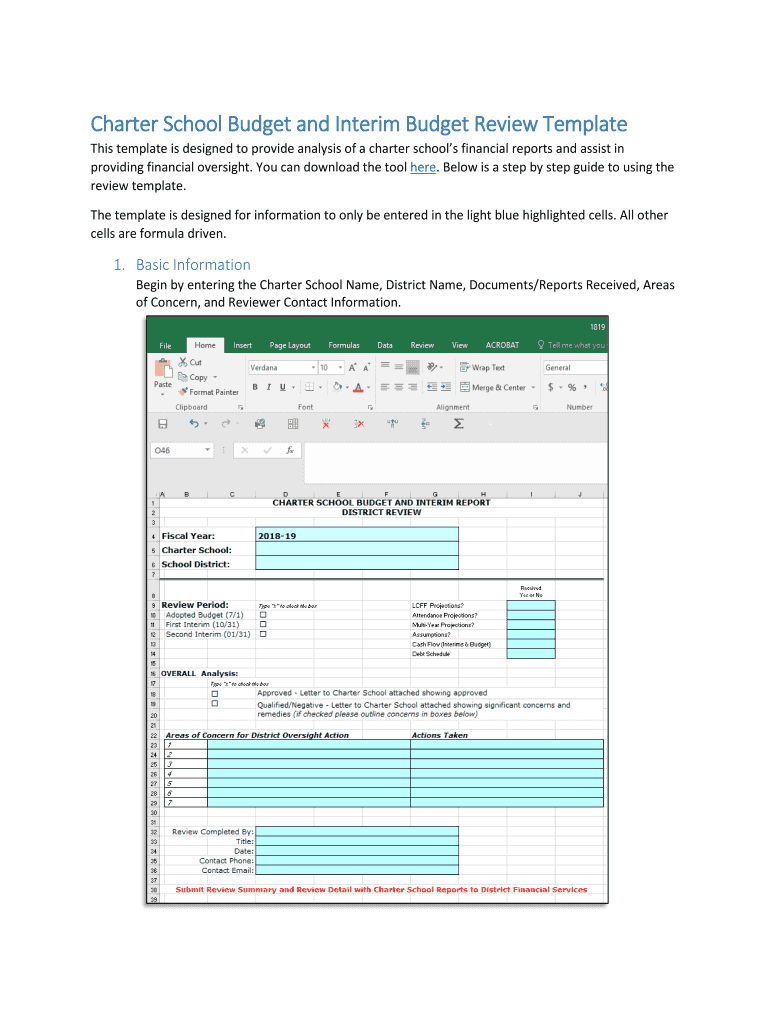Check the First Interim (10/31) box
The width and height of the screenshot is (770, 1024).
point(263,624)
